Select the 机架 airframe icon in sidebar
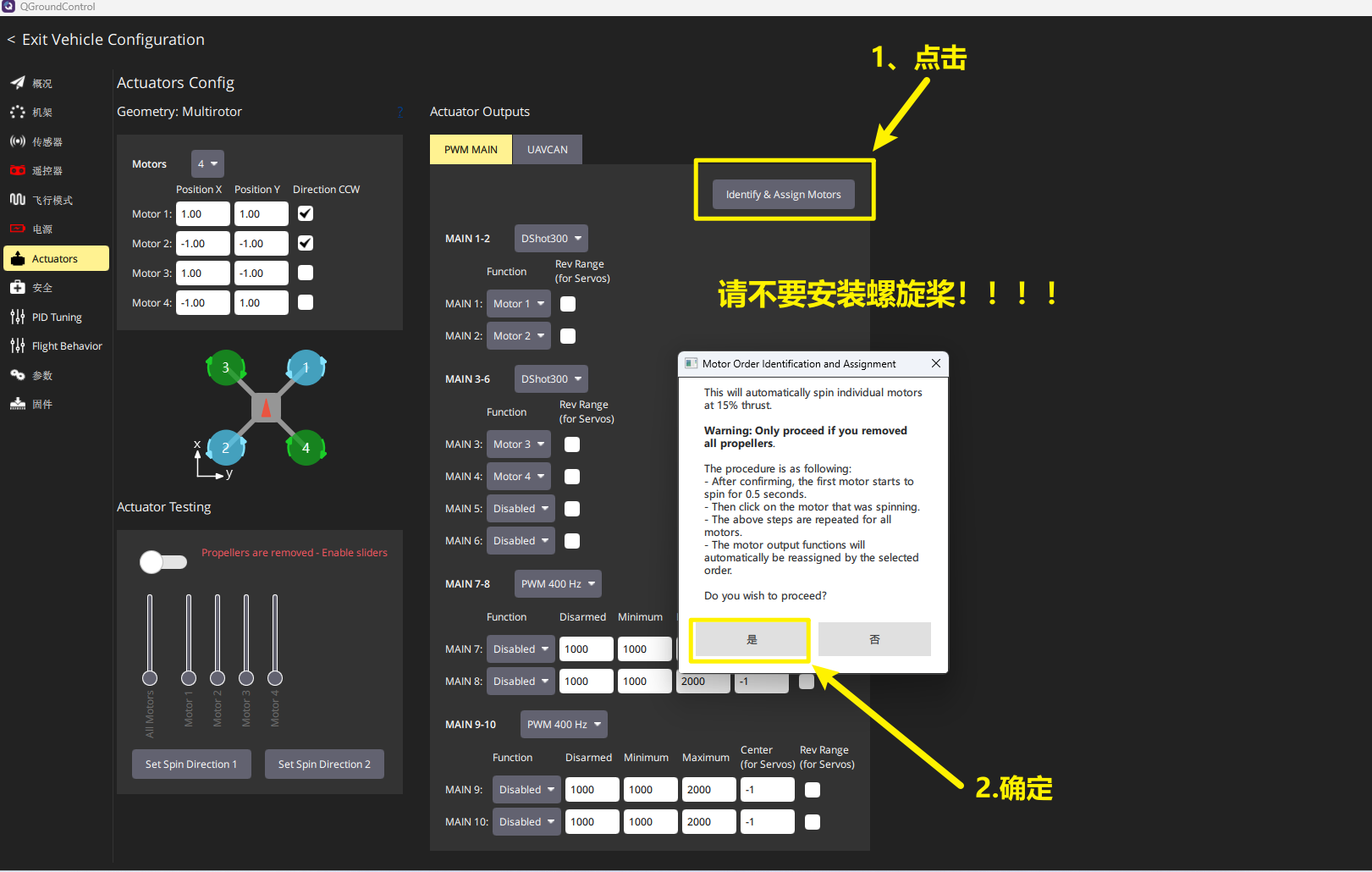This screenshot has height=872, width=1372. (18, 112)
